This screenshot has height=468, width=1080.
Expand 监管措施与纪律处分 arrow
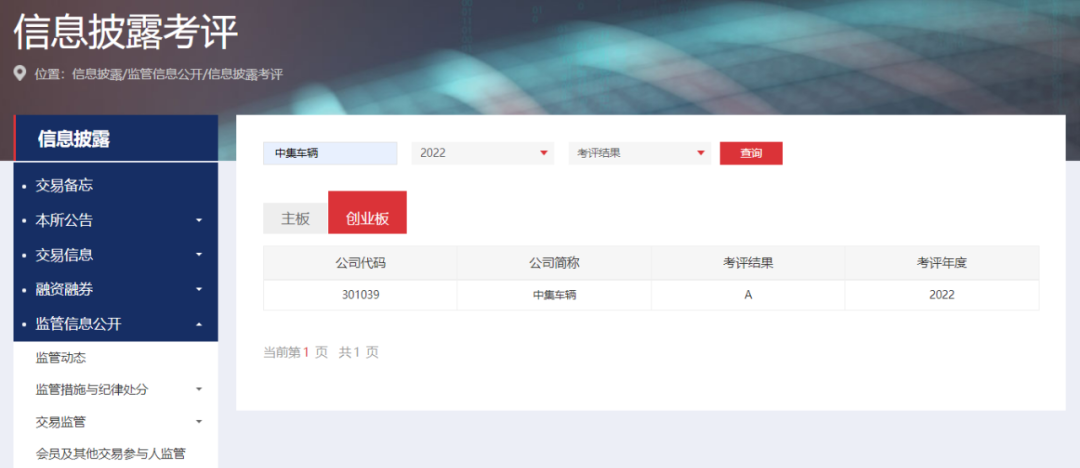pos(199,389)
